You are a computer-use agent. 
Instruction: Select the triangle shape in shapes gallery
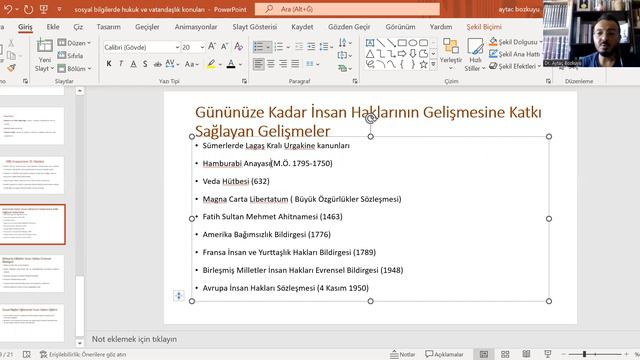(x=370, y=53)
